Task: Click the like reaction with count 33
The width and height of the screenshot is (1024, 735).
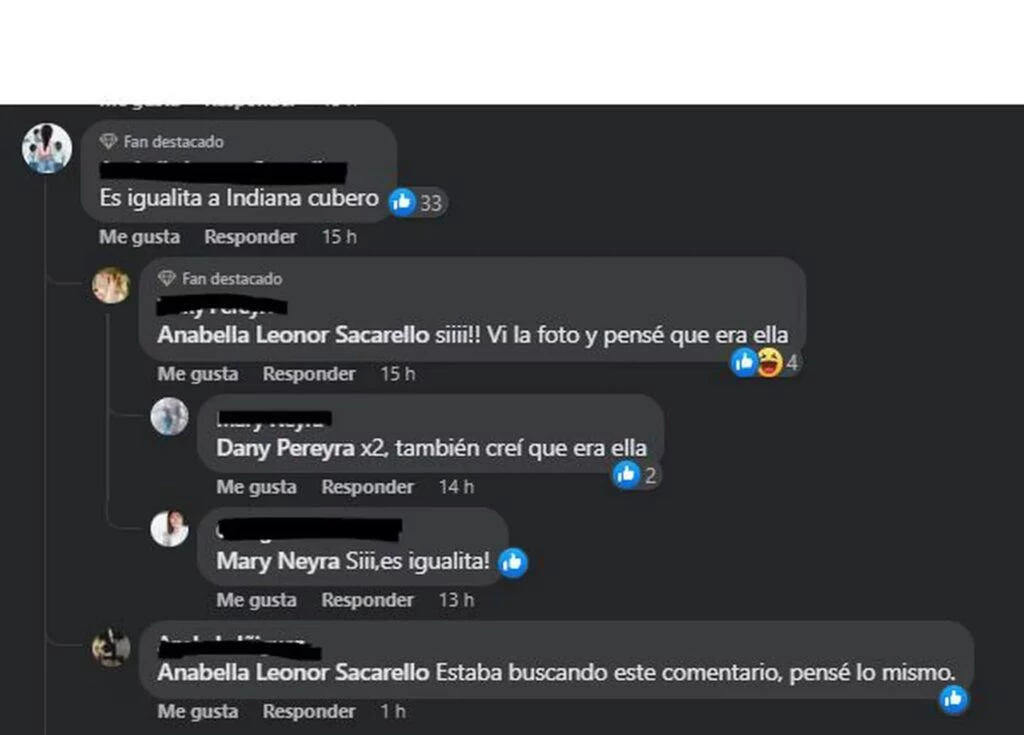Action: pos(418,202)
